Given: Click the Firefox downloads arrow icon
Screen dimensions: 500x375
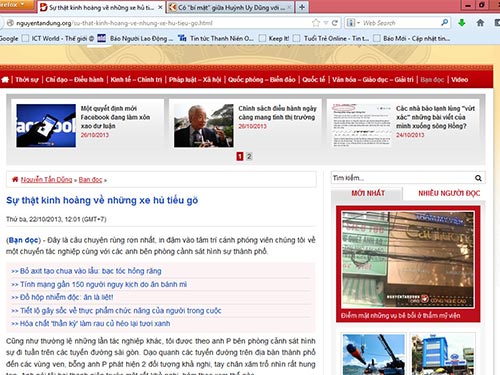Looking at the screenshot, I should point(462,23).
